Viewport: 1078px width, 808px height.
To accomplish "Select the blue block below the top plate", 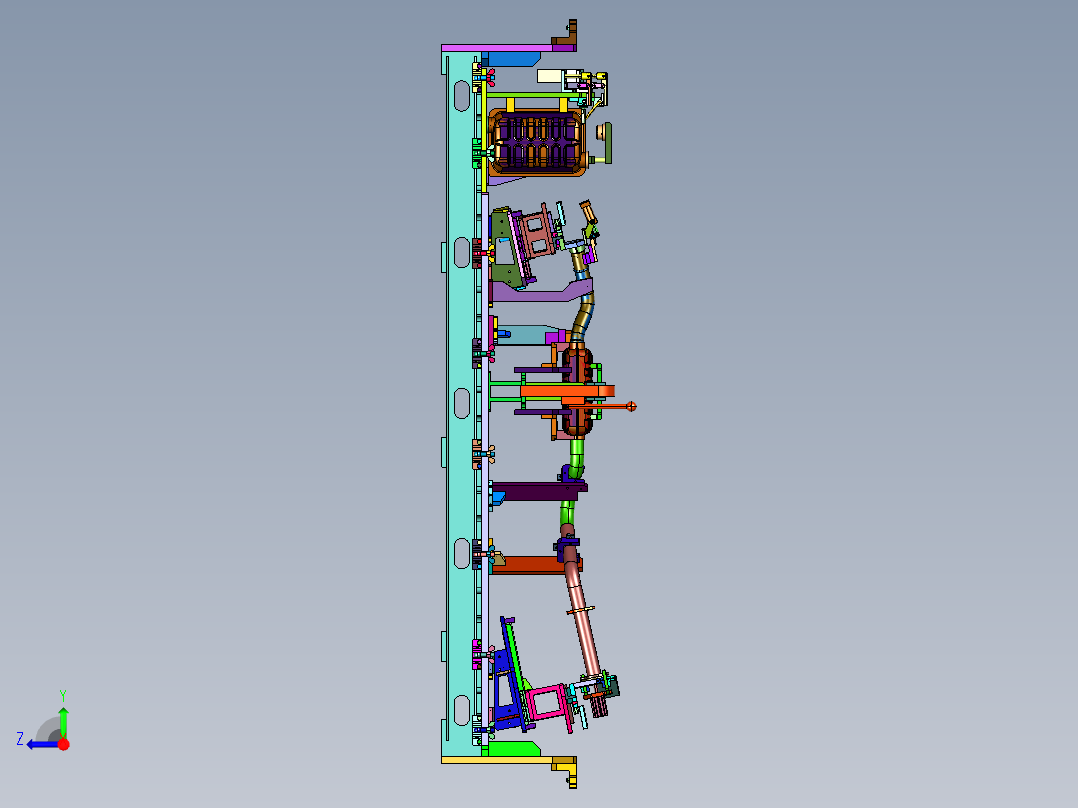I will tap(512, 59).
